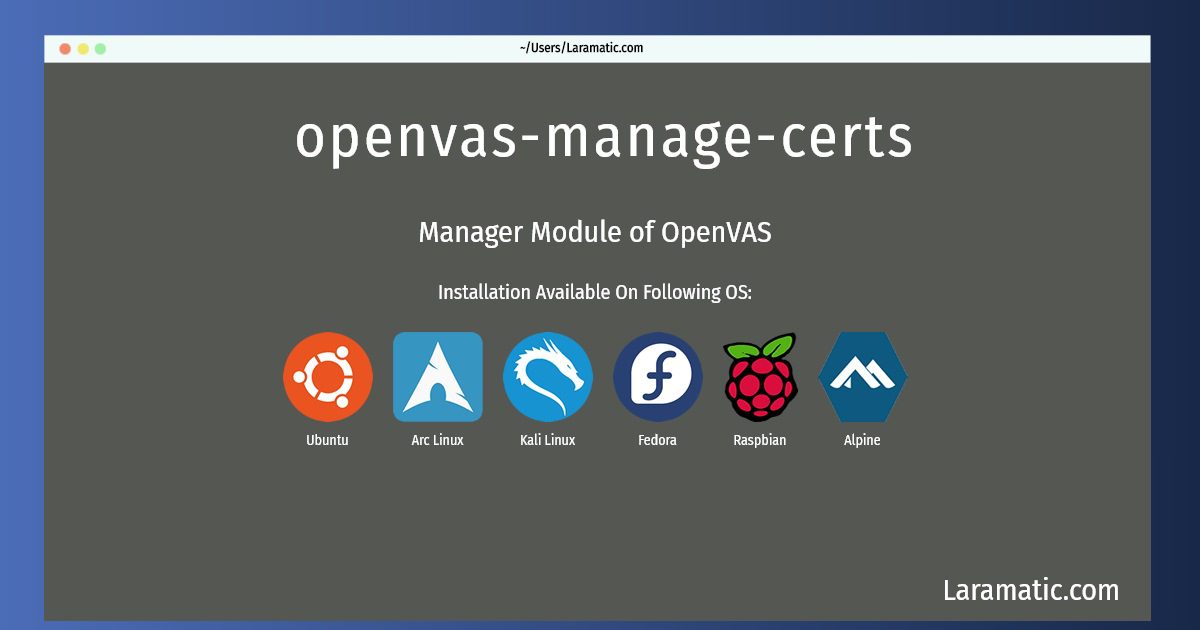This screenshot has width=1200, height=630.
Task: Open the Kali Linux text label
Action: click(x=548, y=440)
